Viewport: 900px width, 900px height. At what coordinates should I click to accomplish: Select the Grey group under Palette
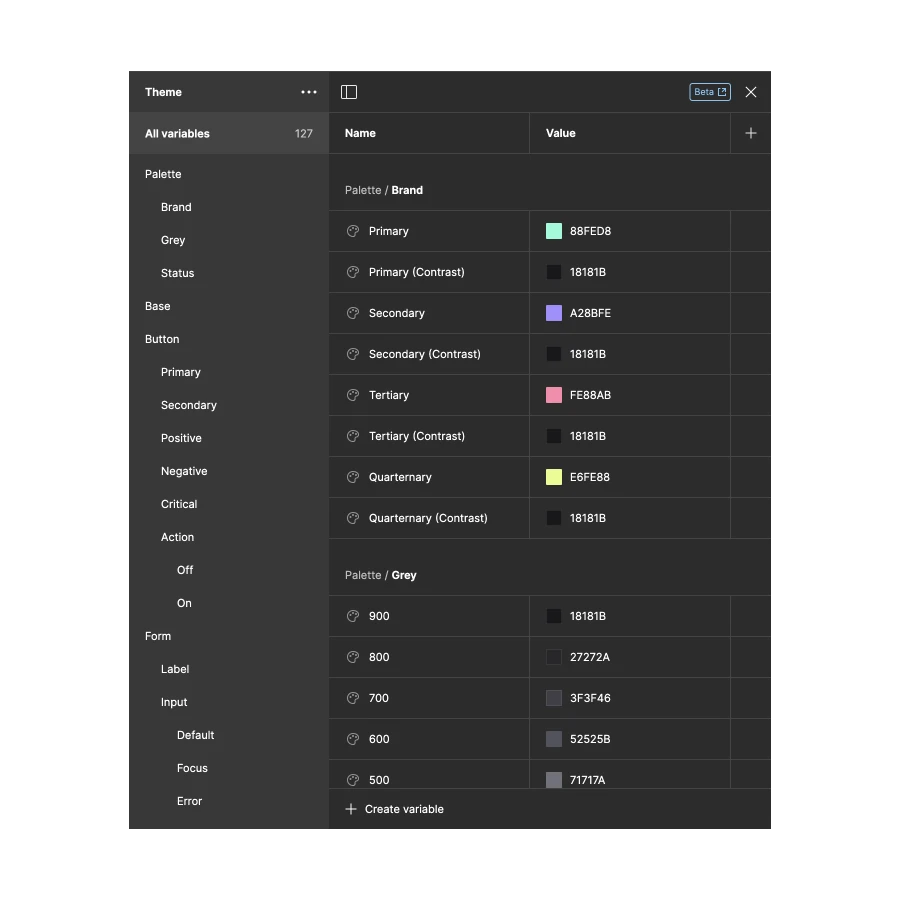point(173,240)
